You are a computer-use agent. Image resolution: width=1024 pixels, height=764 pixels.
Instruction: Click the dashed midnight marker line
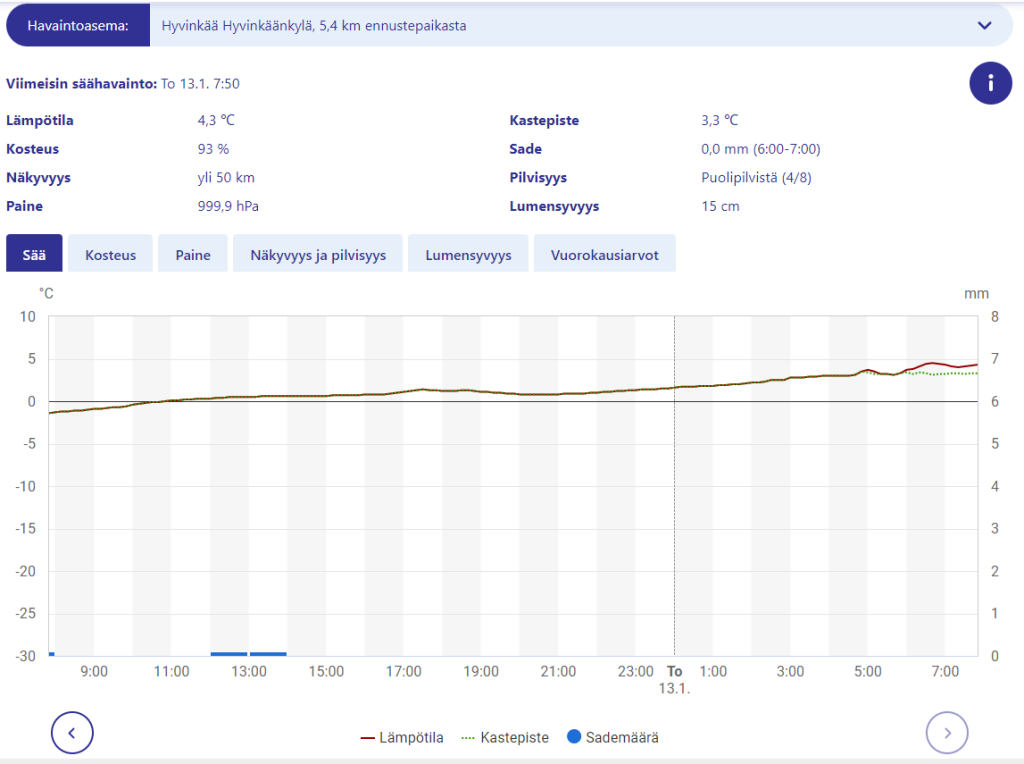click(x=674, y=500)
